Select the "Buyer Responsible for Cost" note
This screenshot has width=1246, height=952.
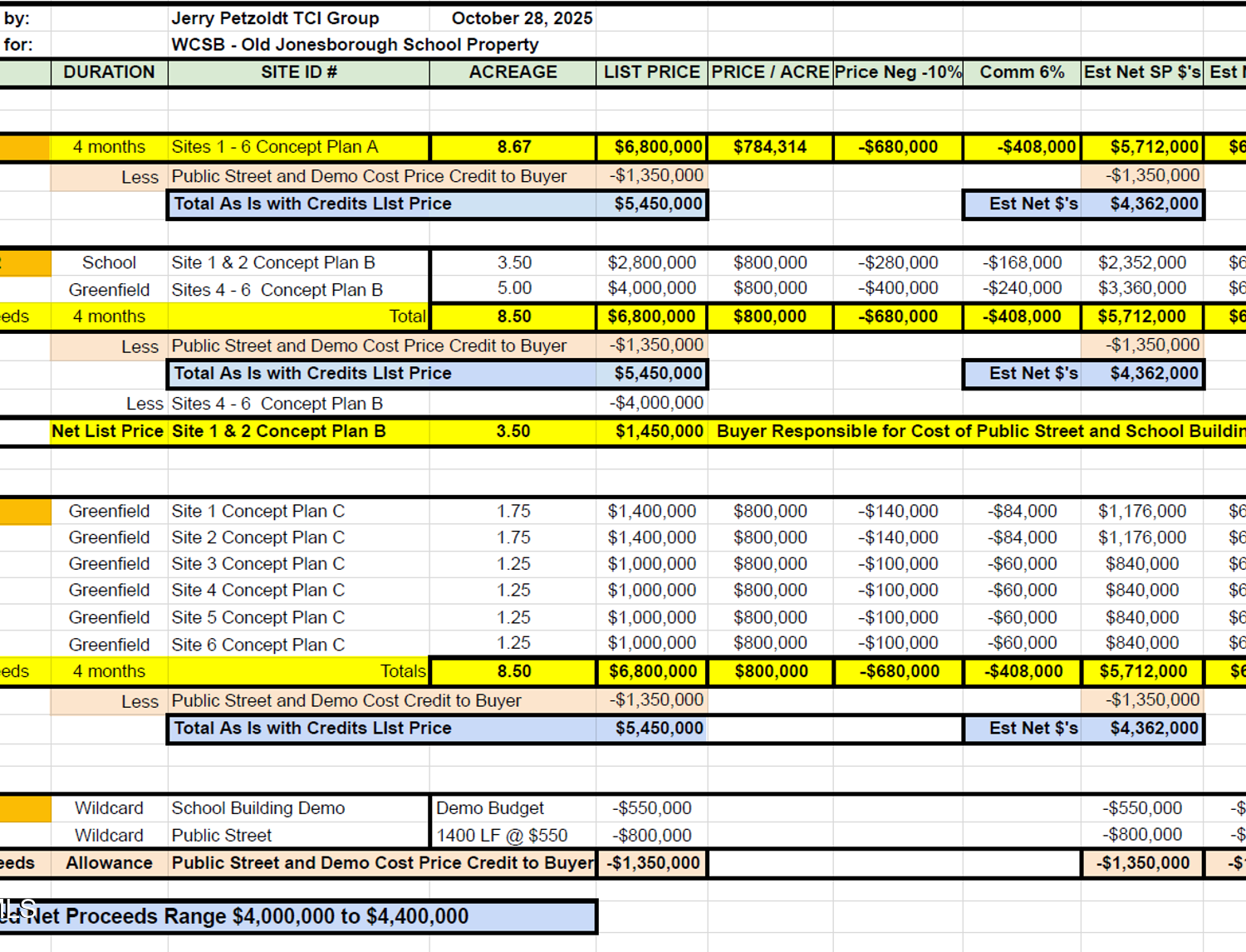click(x=981, y=431)
